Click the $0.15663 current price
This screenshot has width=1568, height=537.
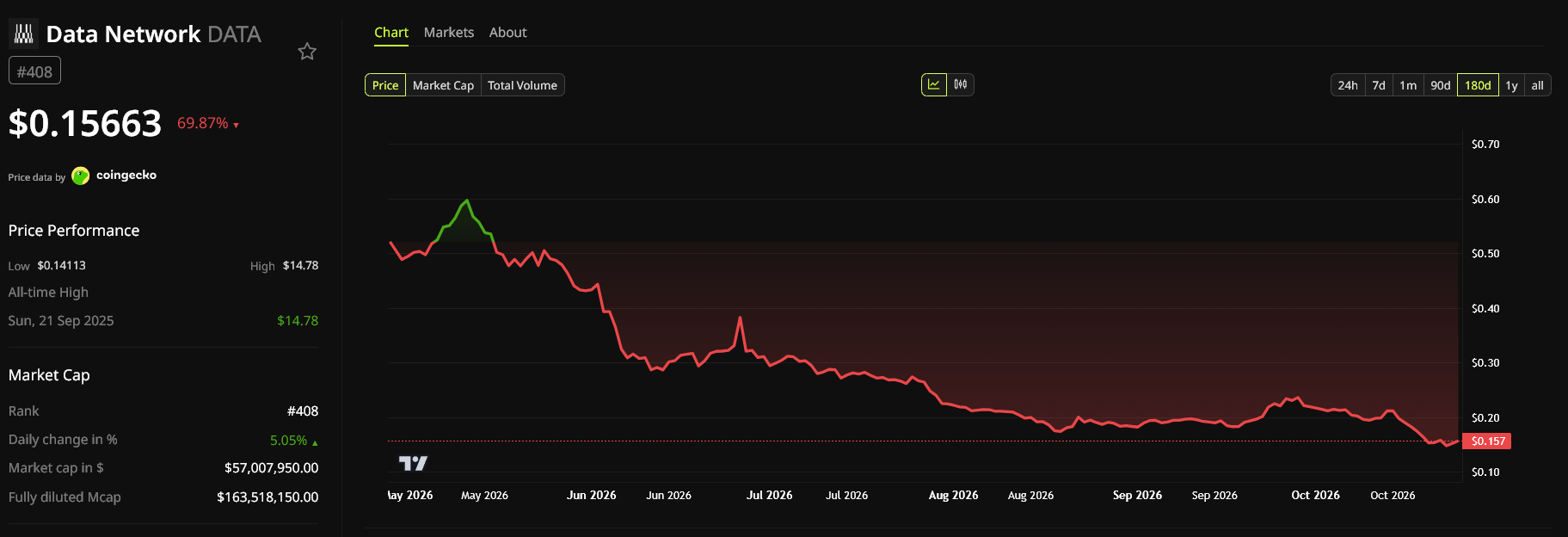(85, 124)
